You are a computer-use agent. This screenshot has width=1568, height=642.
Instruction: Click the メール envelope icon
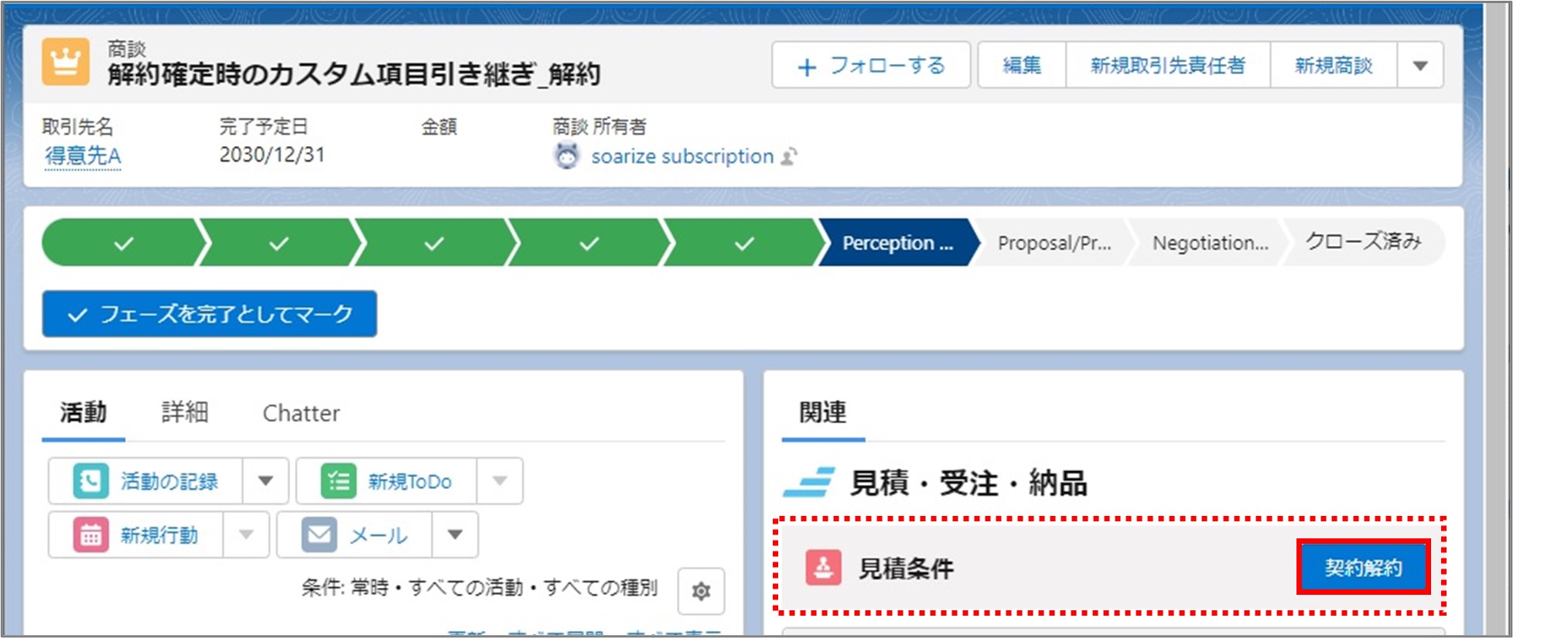(319, 534)
